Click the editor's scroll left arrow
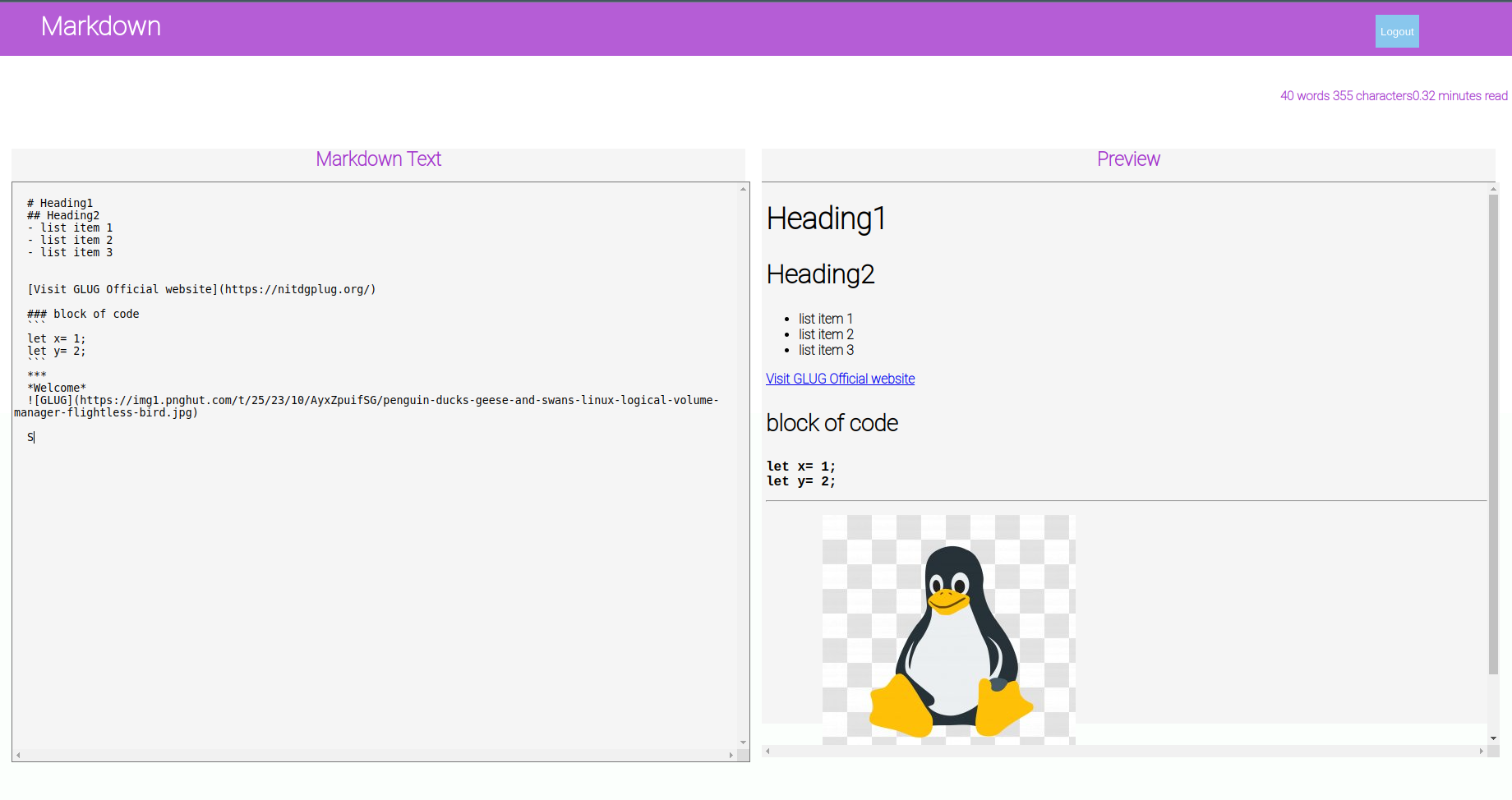The width and height of the screenshot is (1512, 800). [x=18, y=755]
